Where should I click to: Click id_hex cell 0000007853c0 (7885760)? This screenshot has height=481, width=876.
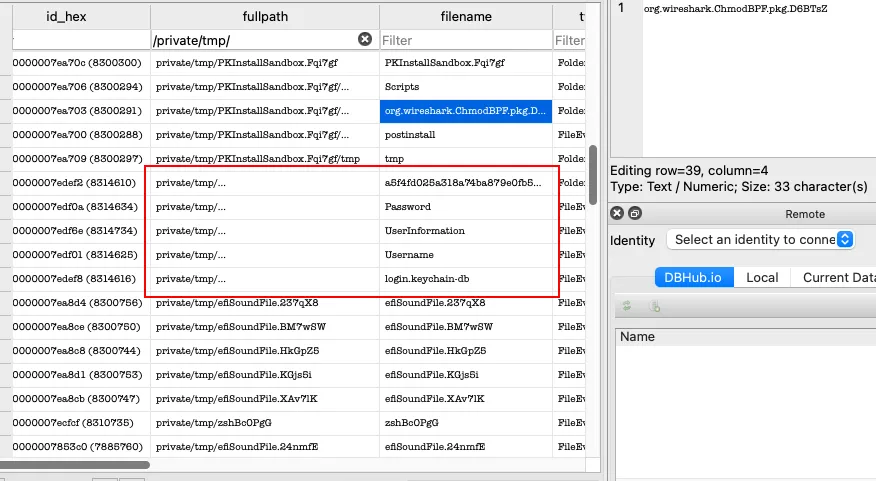click(x=81, y=447)
